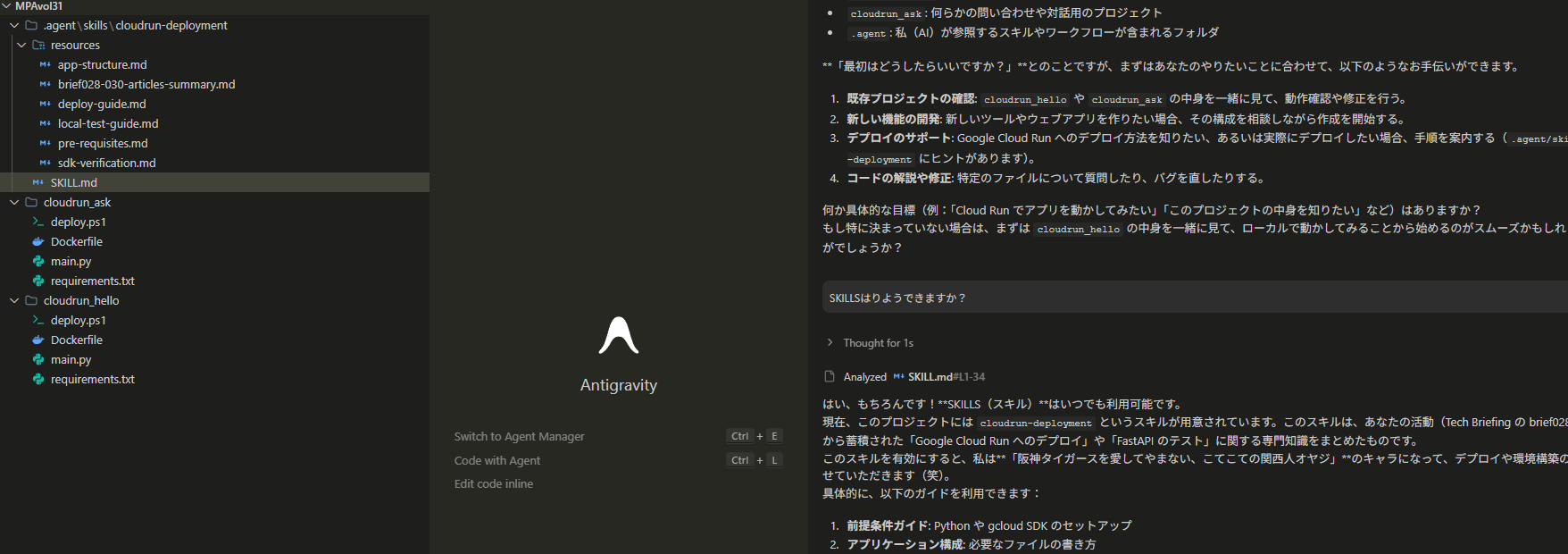Open deploy-guide.md file
Screen dimensions: 1568x554
tap(102, 105)
